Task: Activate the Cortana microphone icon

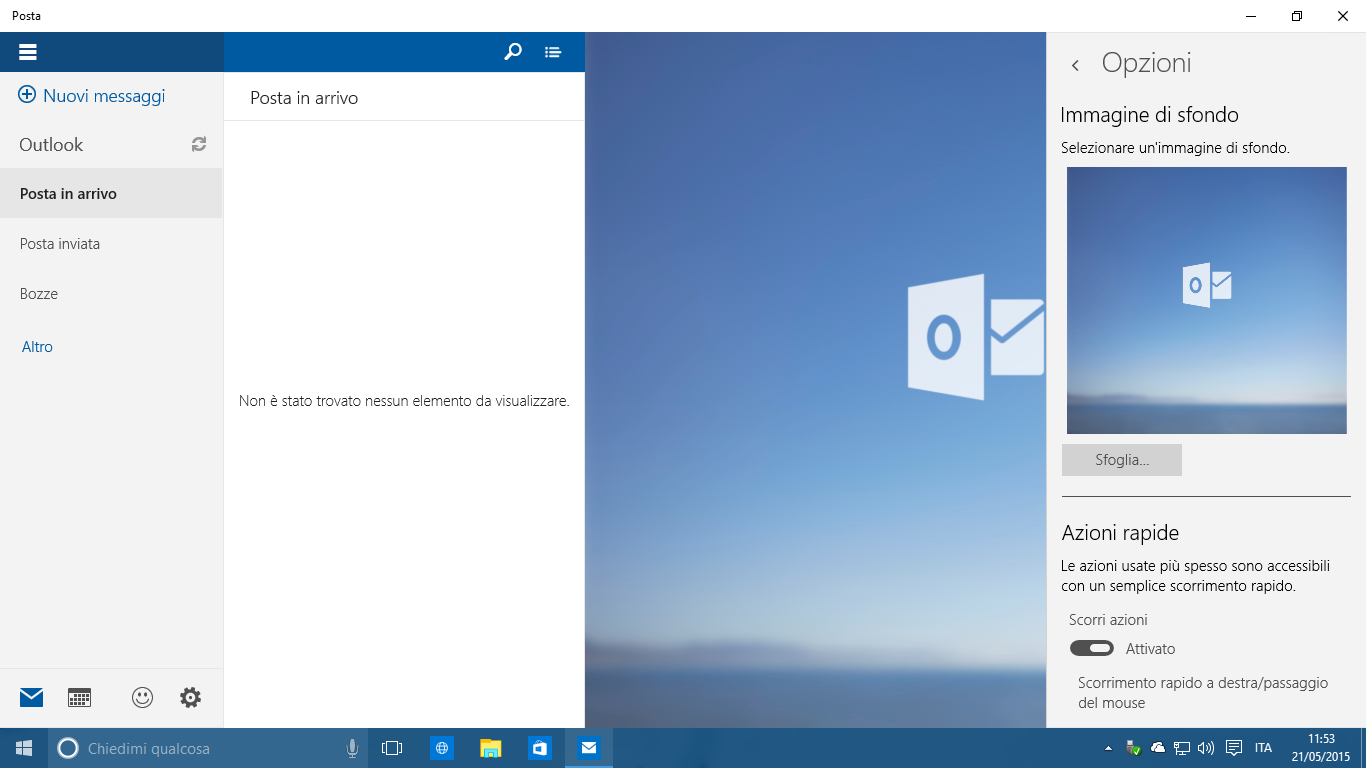Action: (352, 748)
